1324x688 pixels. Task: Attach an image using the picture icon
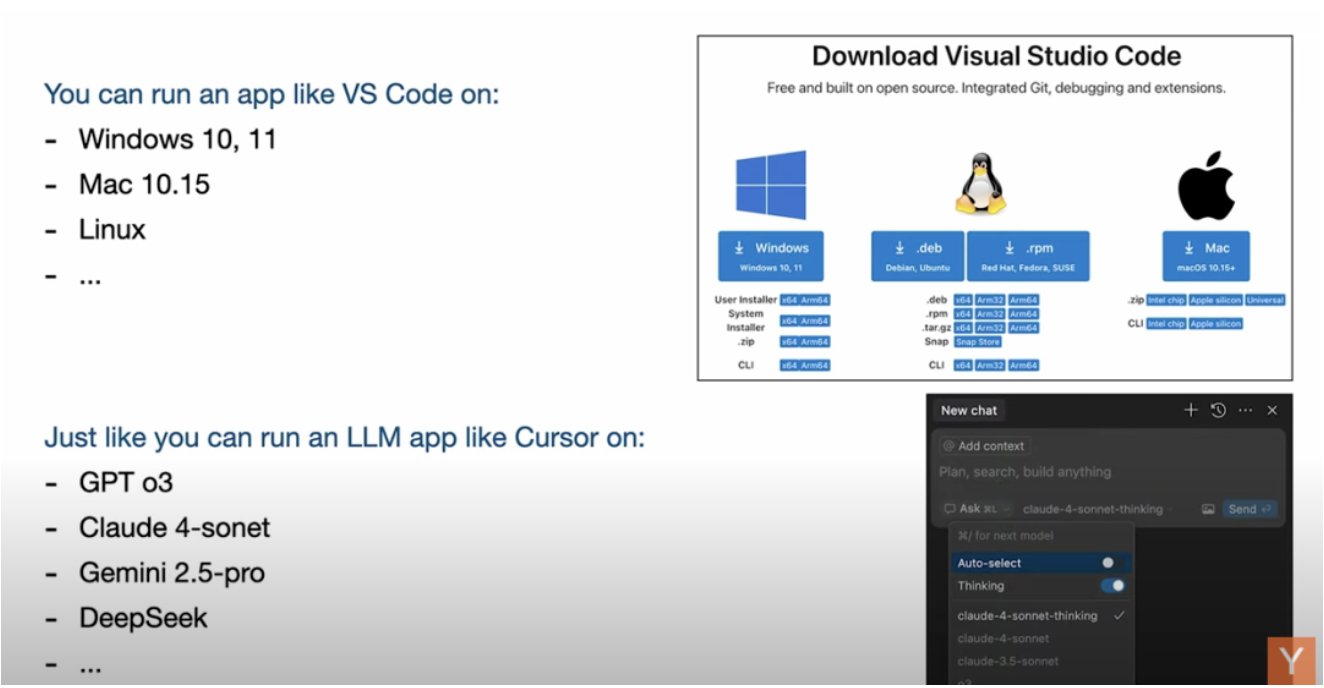pos(1208,509)
